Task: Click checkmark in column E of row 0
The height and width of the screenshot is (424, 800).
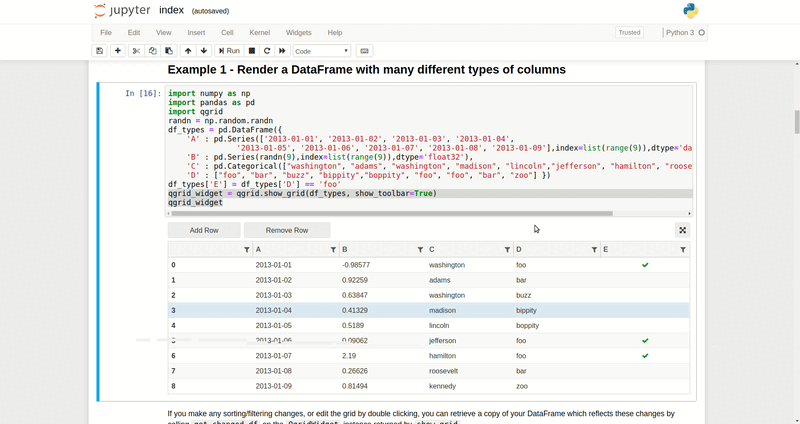Action: (645, 265)
